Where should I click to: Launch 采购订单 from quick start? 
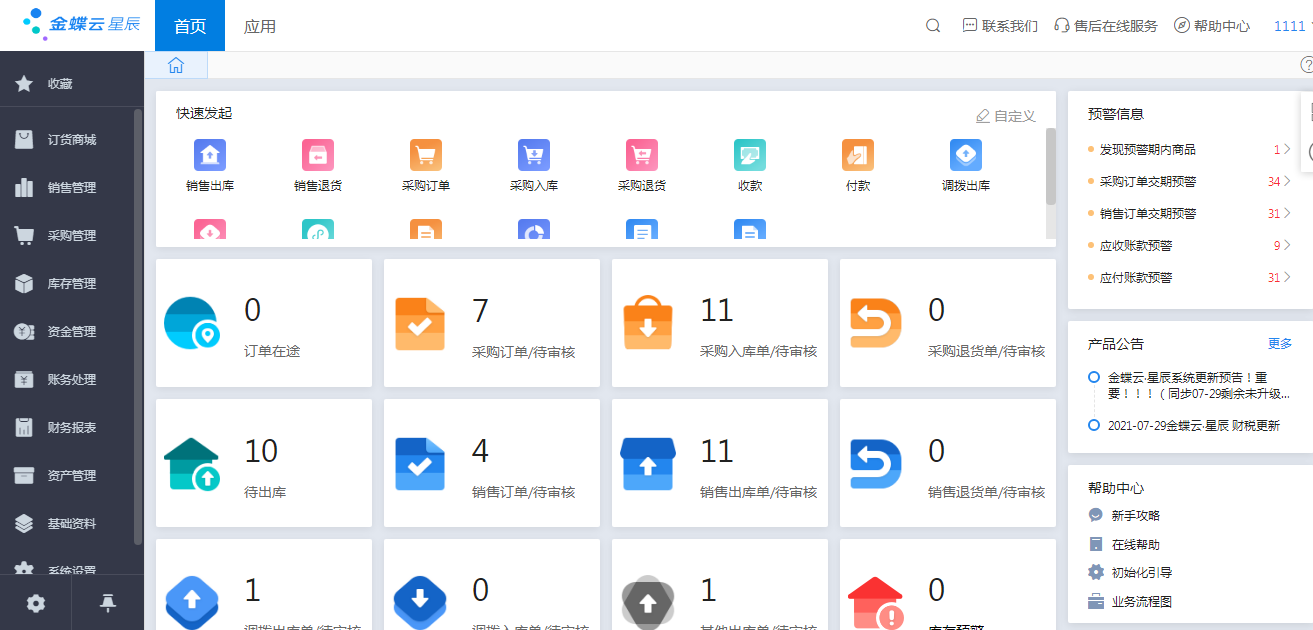pos(426,156)
